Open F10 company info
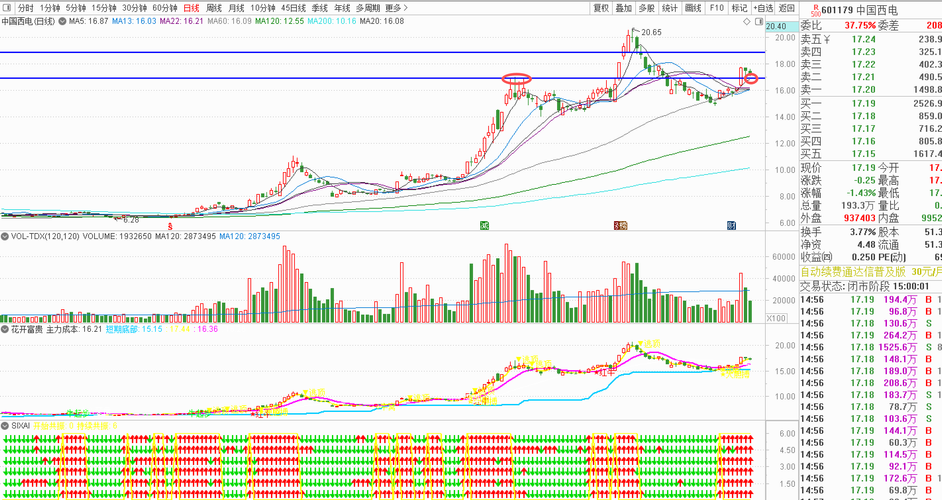942x500 pixels. click(716, 8)
